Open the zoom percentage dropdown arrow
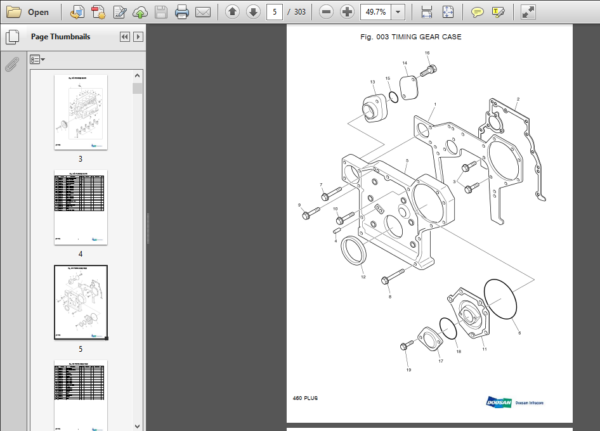 pyautogui.click(x=398, y=12)
